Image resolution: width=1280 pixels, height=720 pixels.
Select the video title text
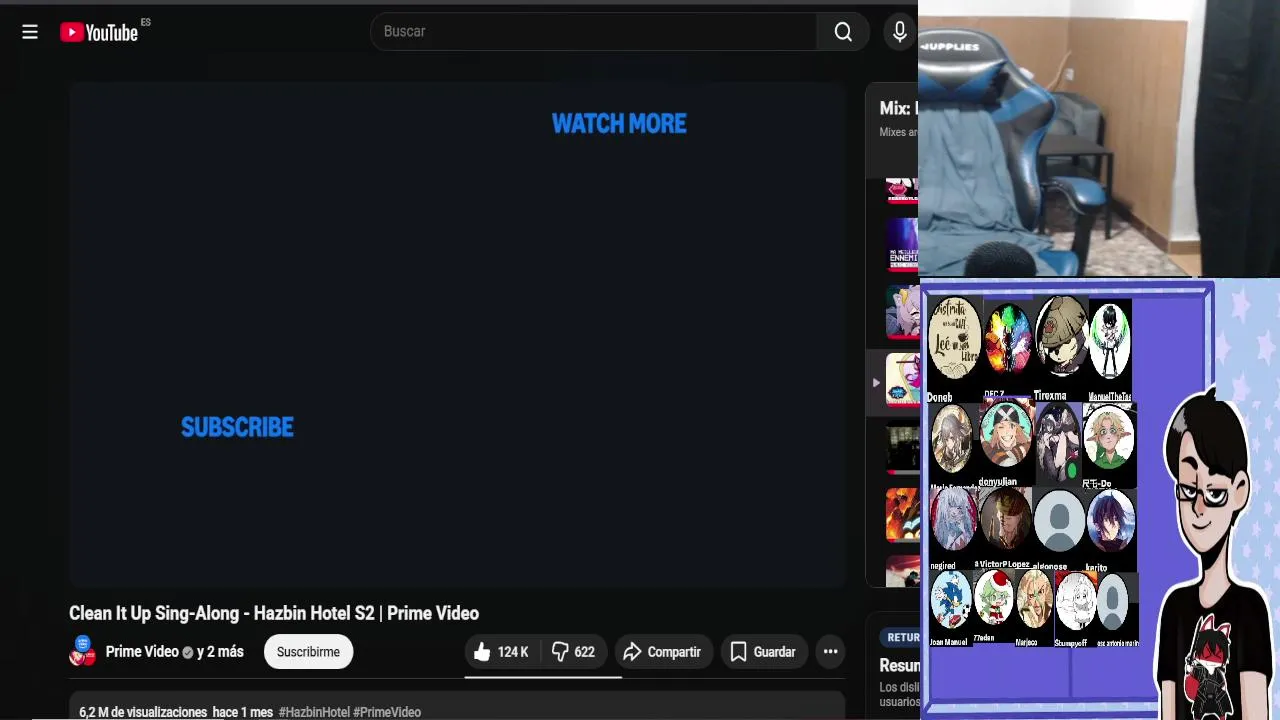274,613
